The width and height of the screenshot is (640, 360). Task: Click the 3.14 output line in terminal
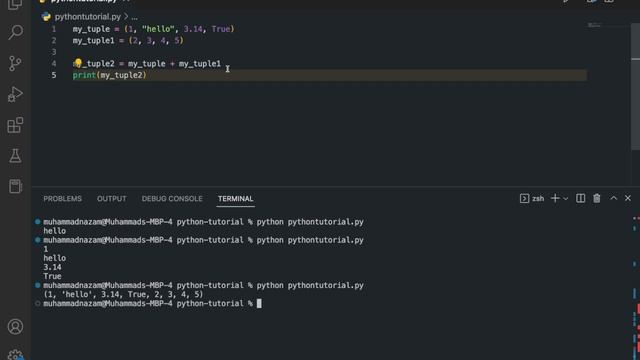tap(52, 267)
